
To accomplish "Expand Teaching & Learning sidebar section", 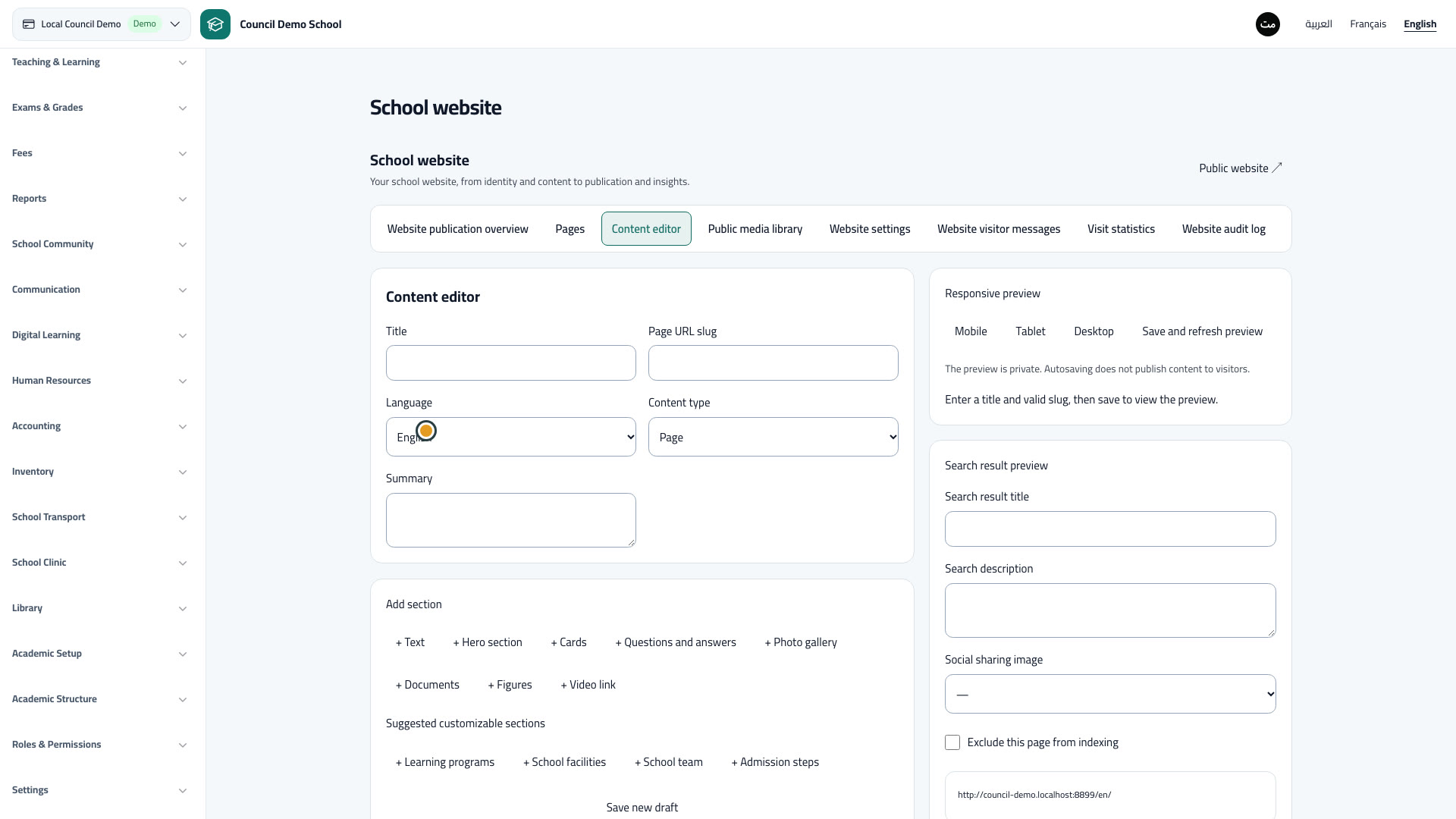I will click(99, 62).
